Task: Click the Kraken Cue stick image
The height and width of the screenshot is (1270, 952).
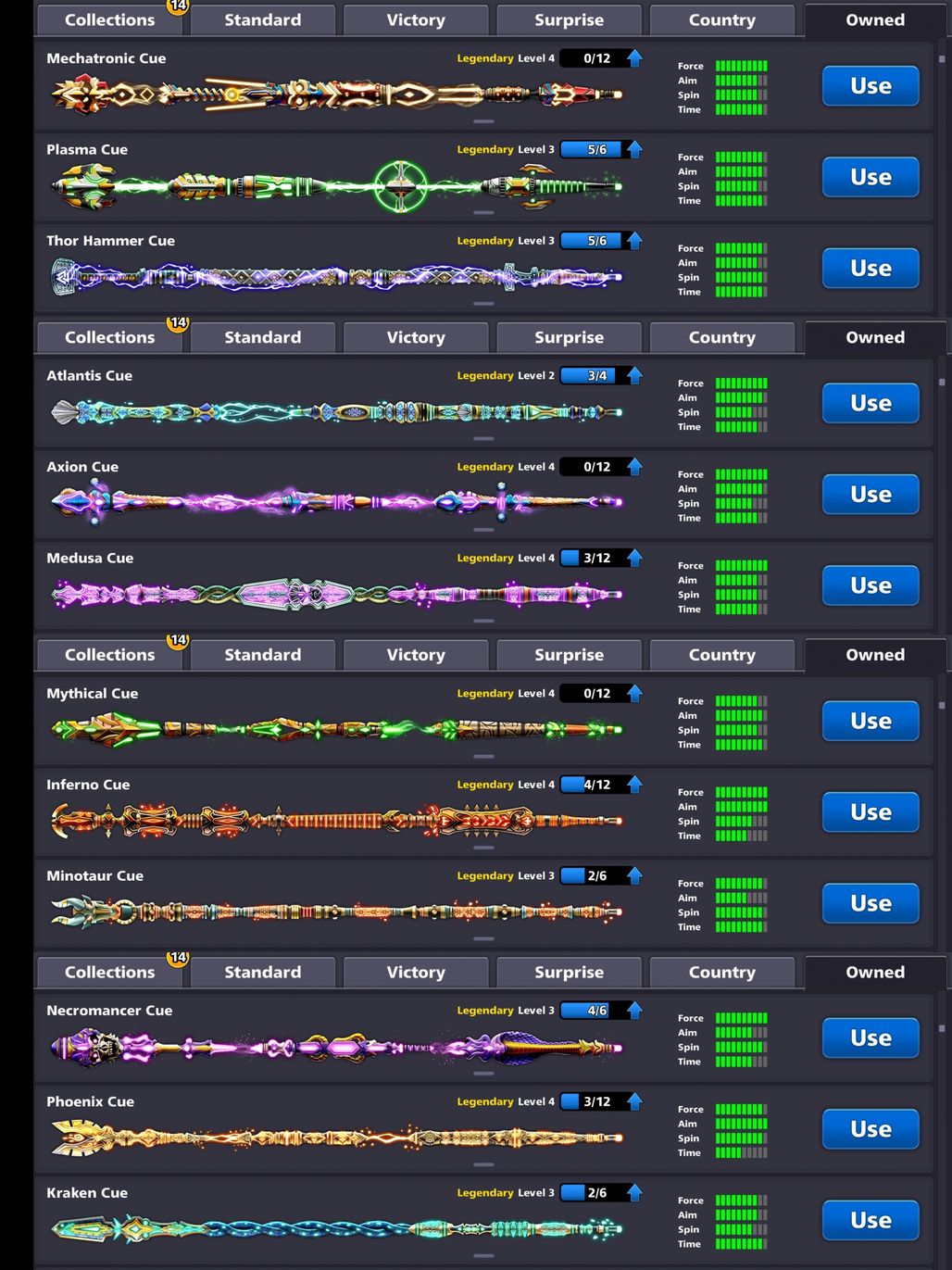Action: 336,1229
